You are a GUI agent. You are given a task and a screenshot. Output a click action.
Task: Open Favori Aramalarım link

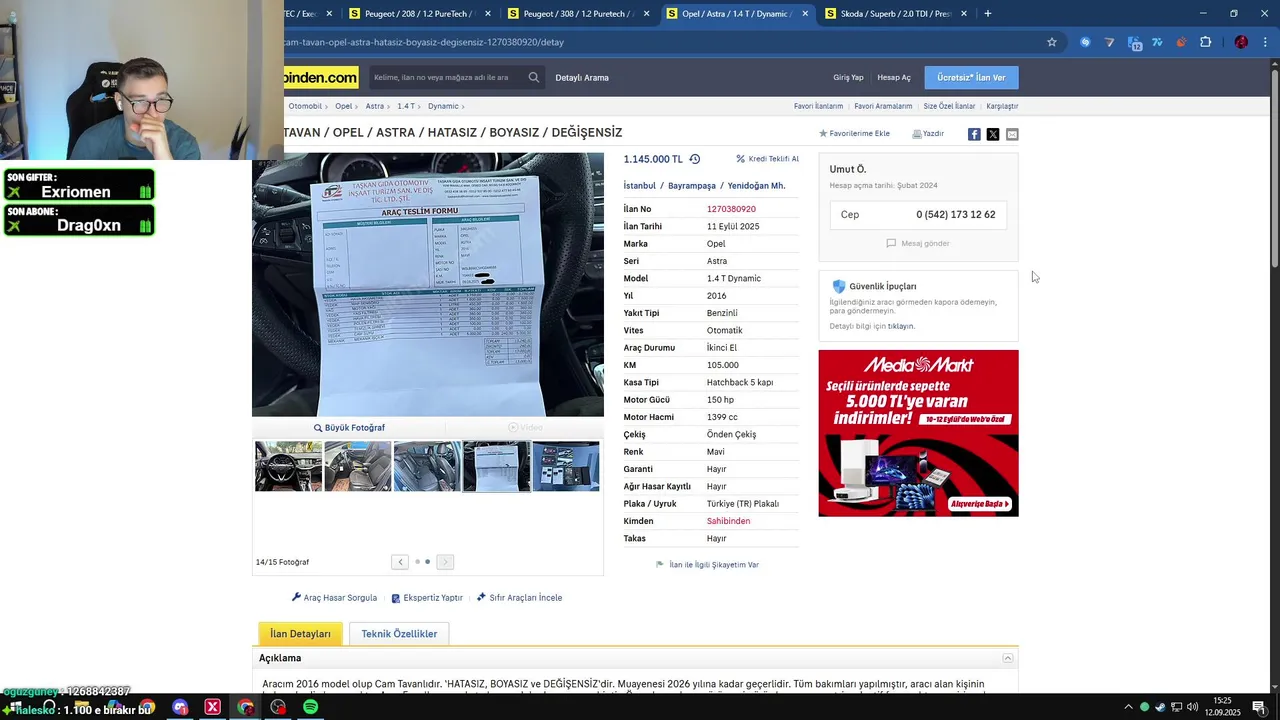click(883, 106)
